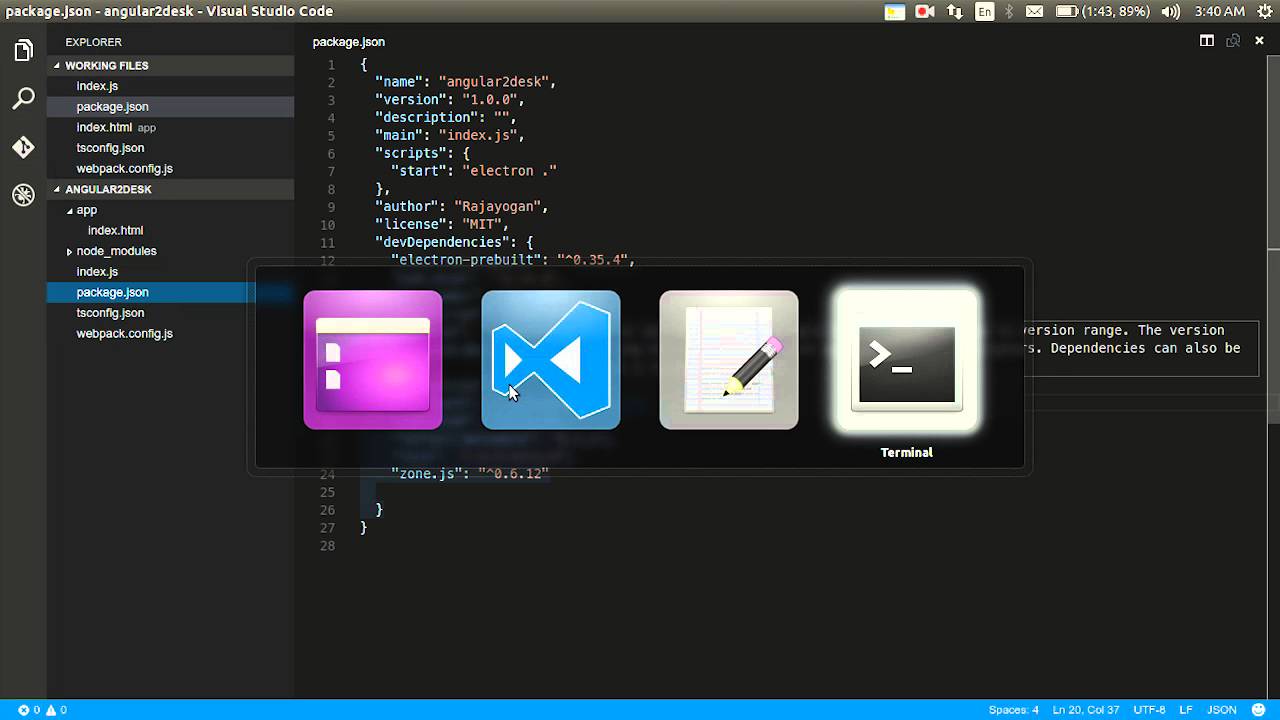Open the Bluetooth indicator
This screenshot has height=720, width=1280.
(1009, 12)
